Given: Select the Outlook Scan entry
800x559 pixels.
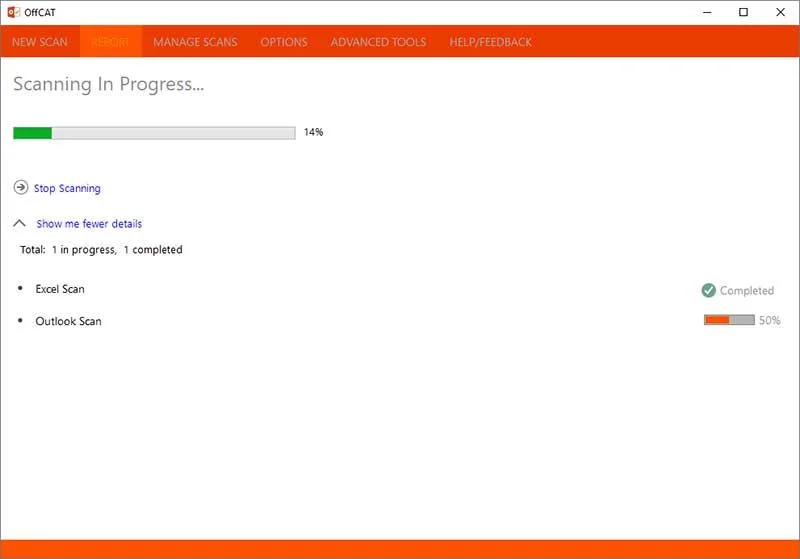Looking at the screenshot, I should point(68,321).
